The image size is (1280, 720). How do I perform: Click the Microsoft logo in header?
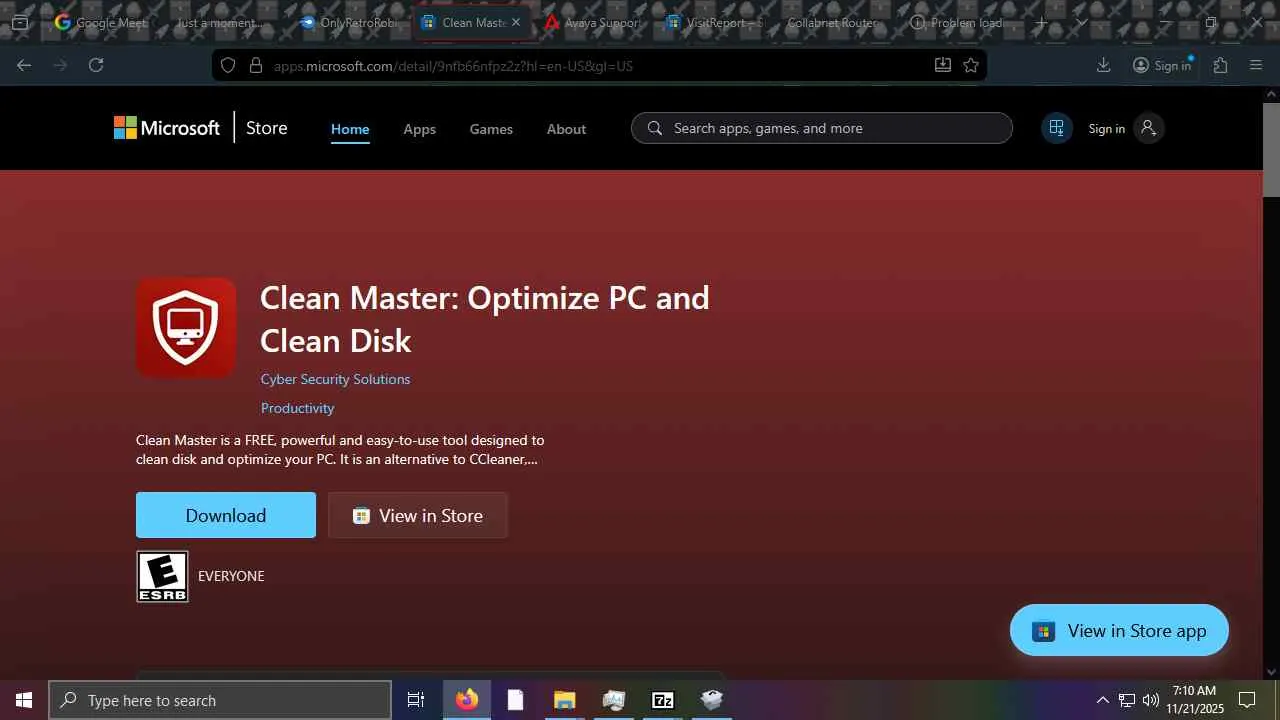tap(166, 128)
